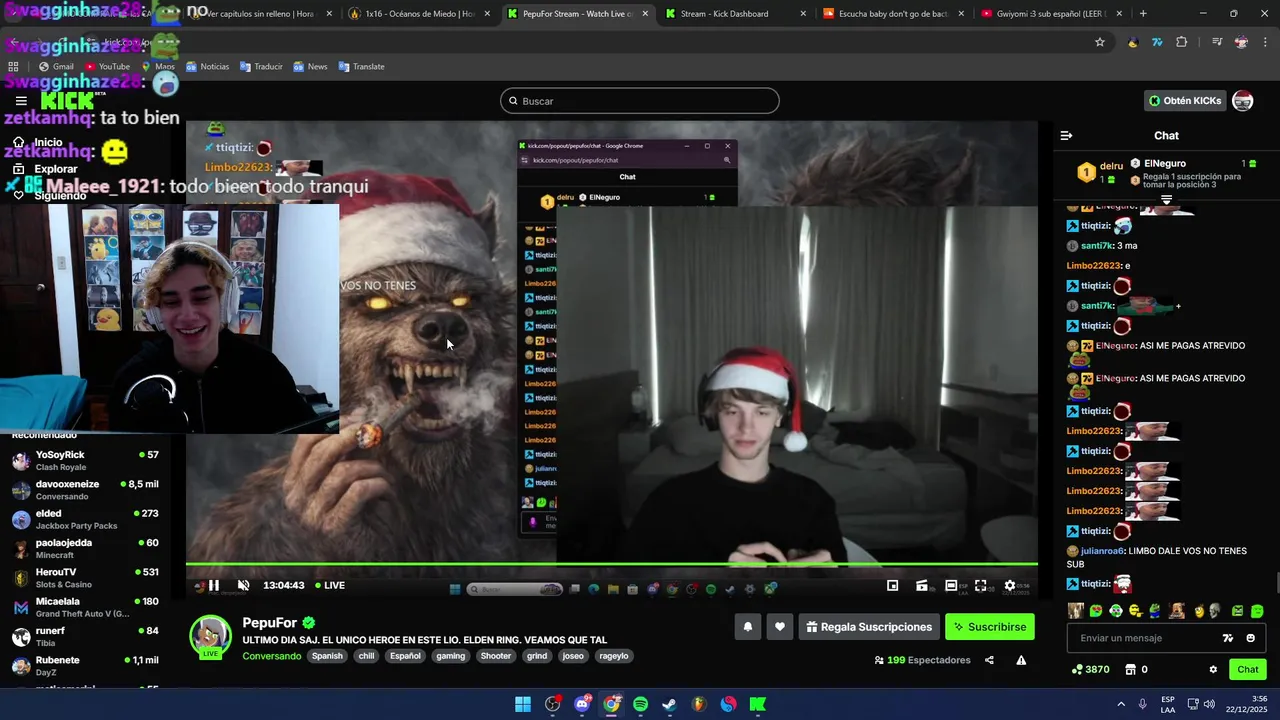Image resolution: width=1280 pixels, height=720 pixels.
Task: Select the Shooter tag
Action: pyautogui.click(x=496, y=656)
